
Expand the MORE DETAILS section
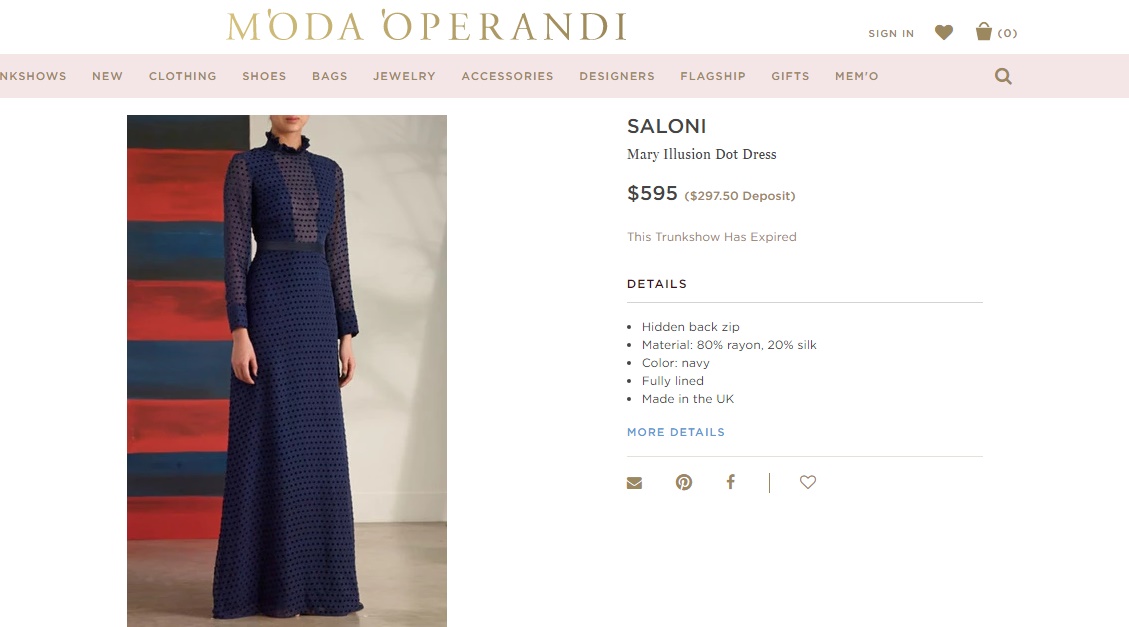pyautogui.click(x=676, y=432)
